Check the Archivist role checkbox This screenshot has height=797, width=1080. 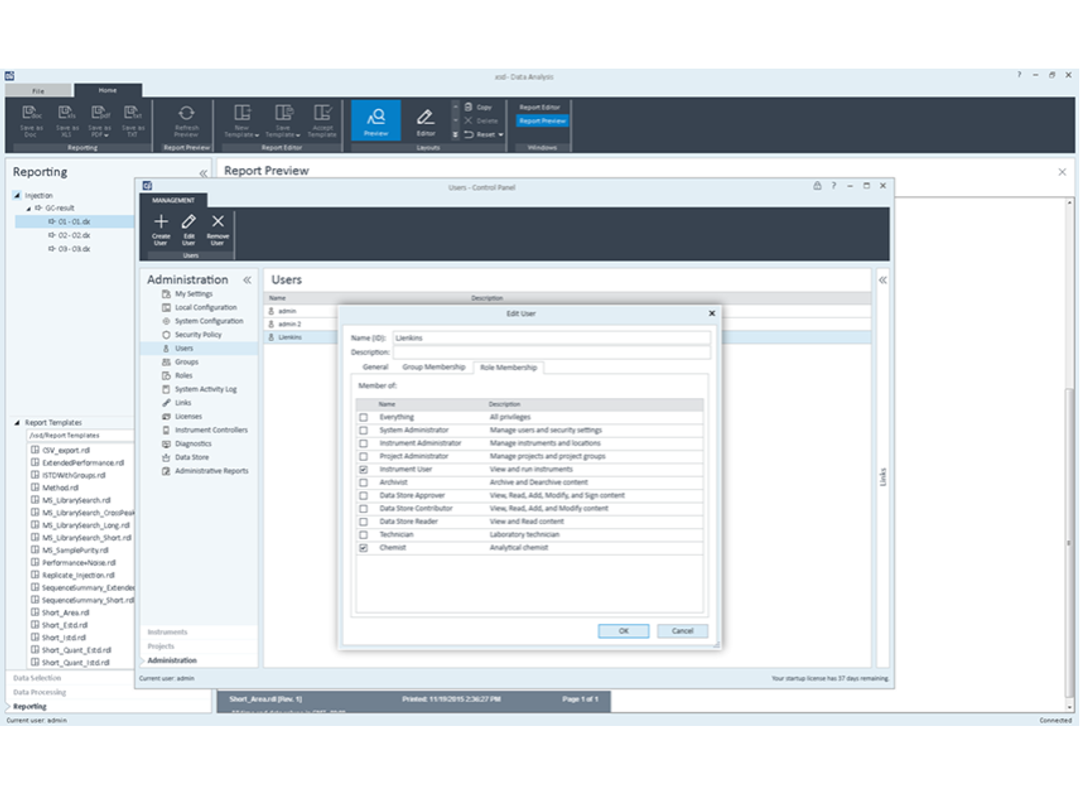(x=364, y=483)
